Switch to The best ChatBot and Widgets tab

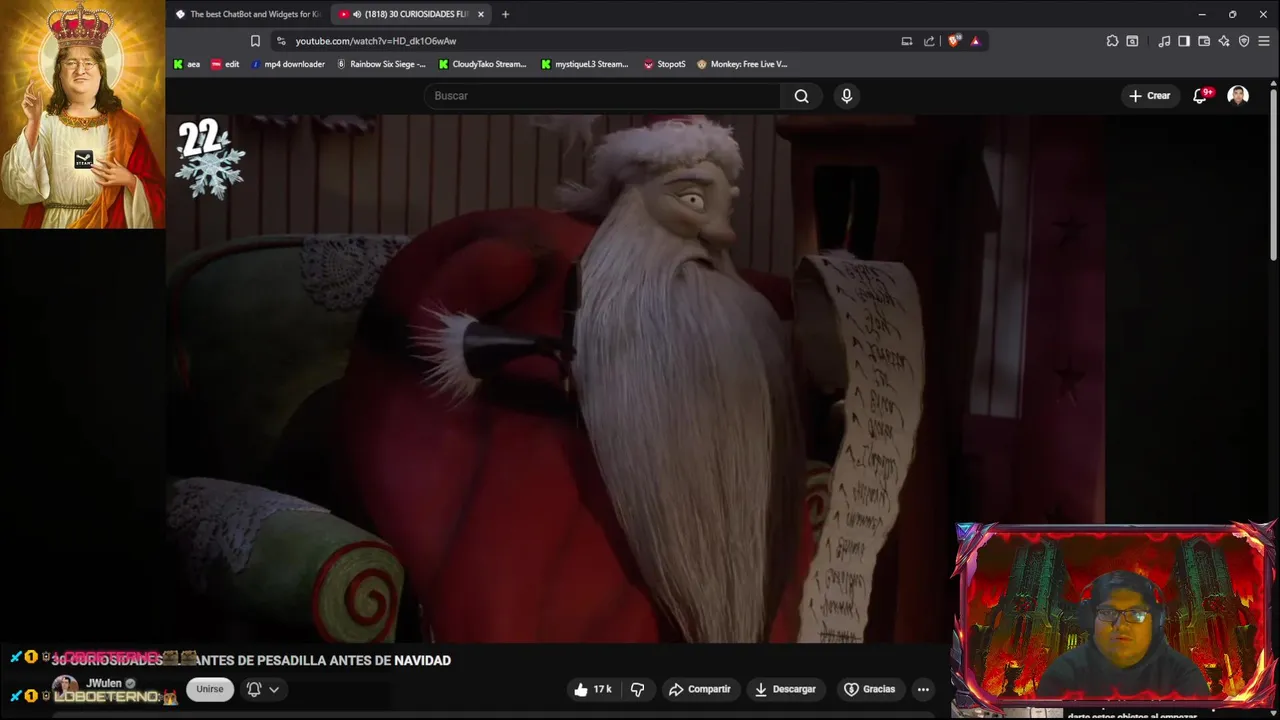pyautogui.click(x=247, y=14)
